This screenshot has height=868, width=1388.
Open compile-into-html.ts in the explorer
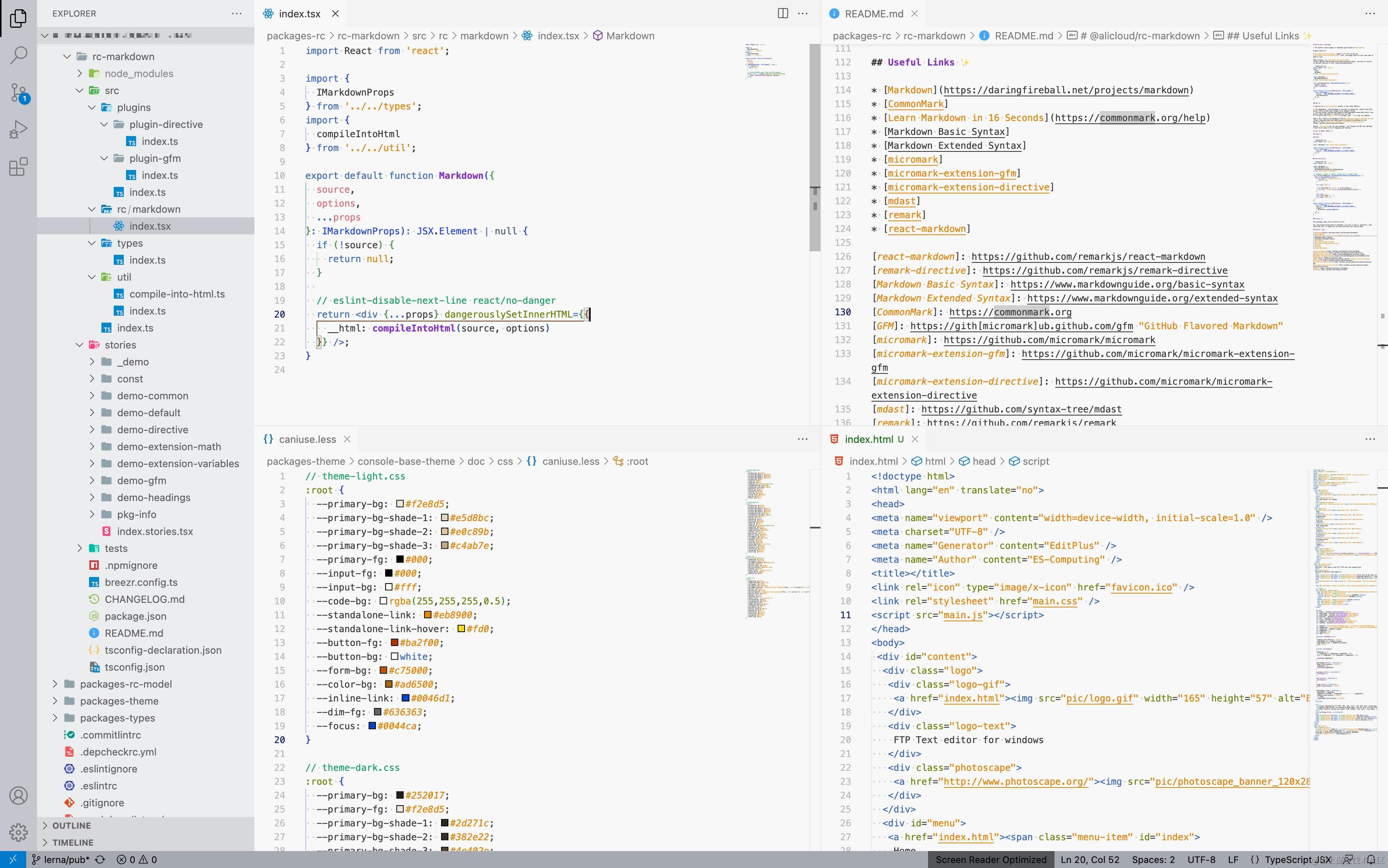176,294
